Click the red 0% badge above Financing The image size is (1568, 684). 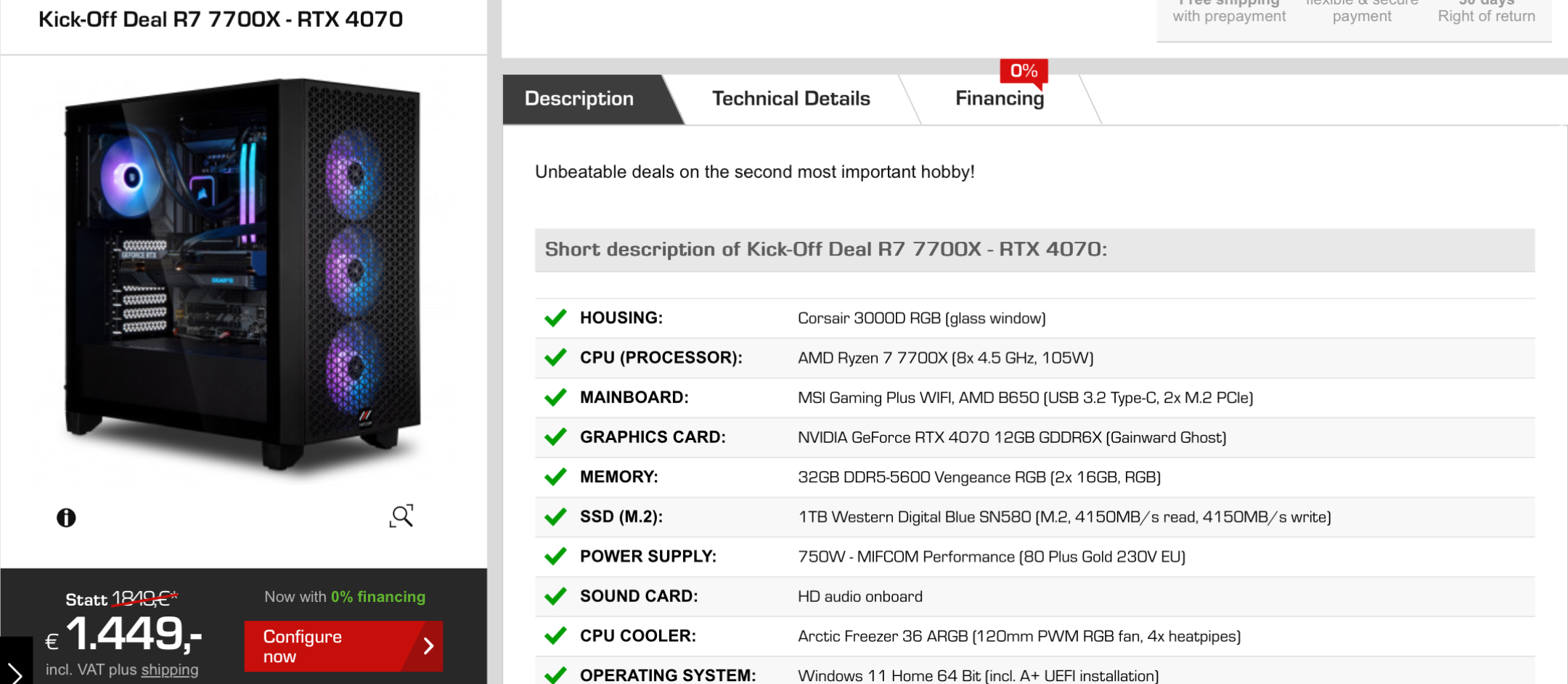point(1024,71)
